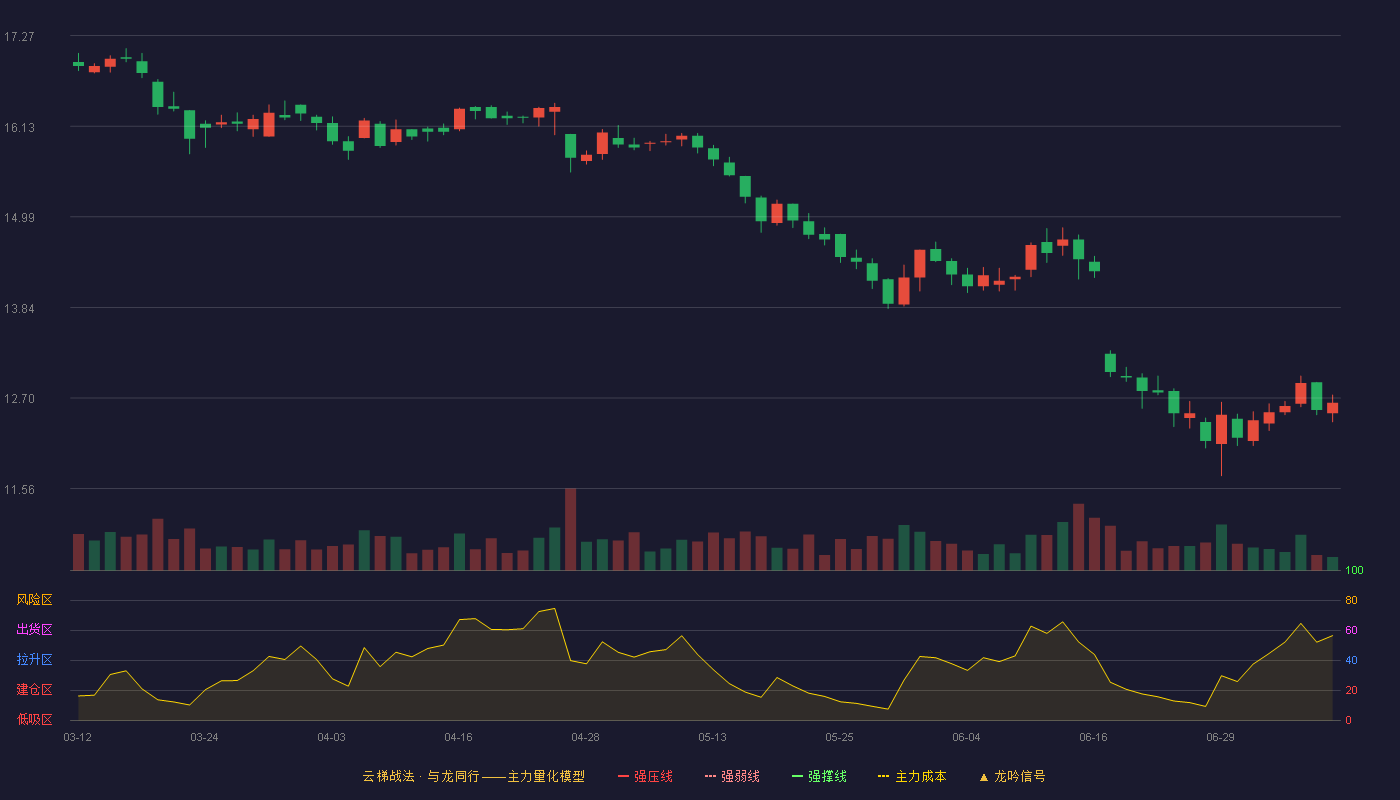Click the green 强撑线 legend line marker
1400x800 pixels.
pyautogui.click(x=797, y=776)
